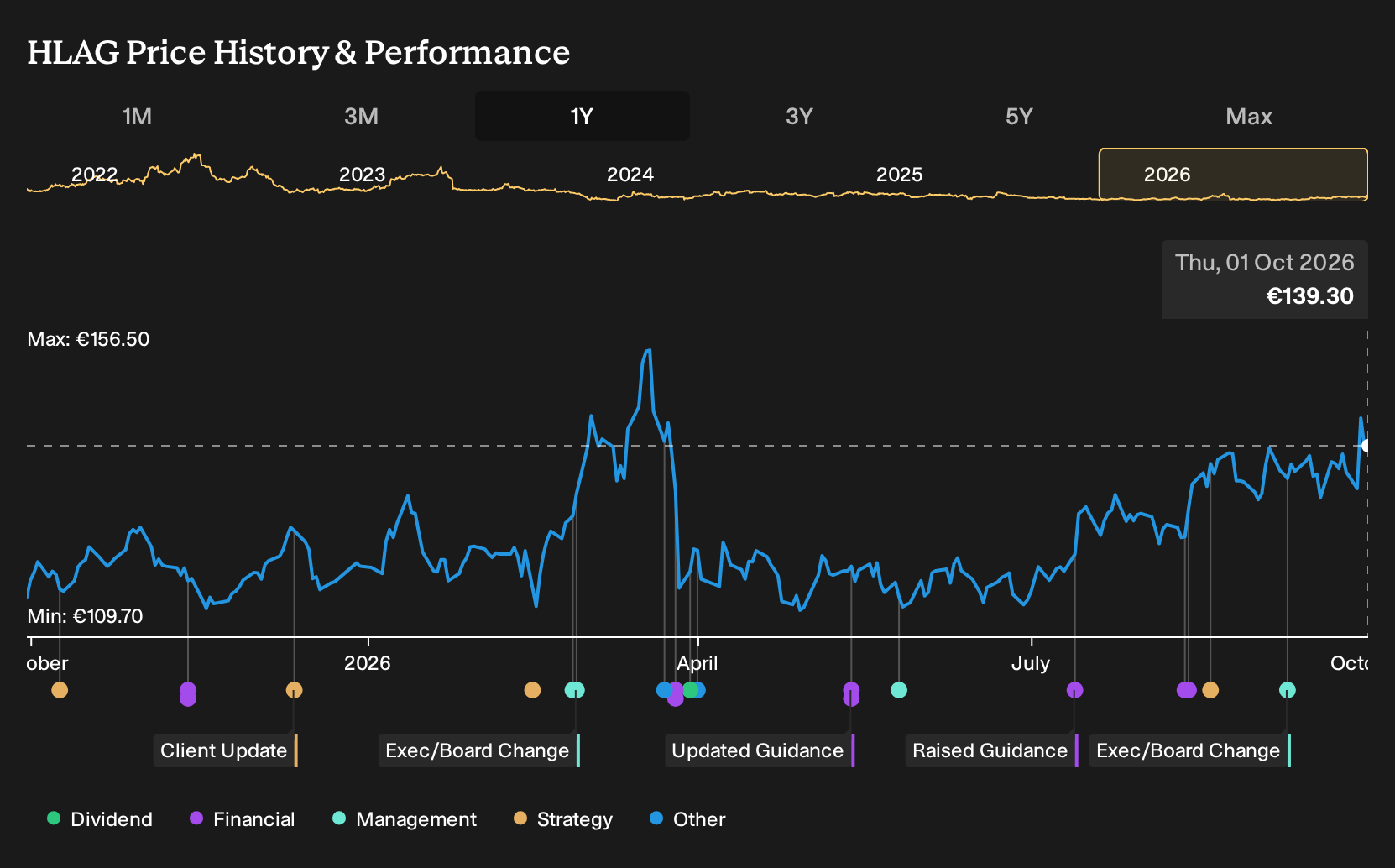Choose the 5Y range tab
Screen dimensions: 1395x868
1019,116
